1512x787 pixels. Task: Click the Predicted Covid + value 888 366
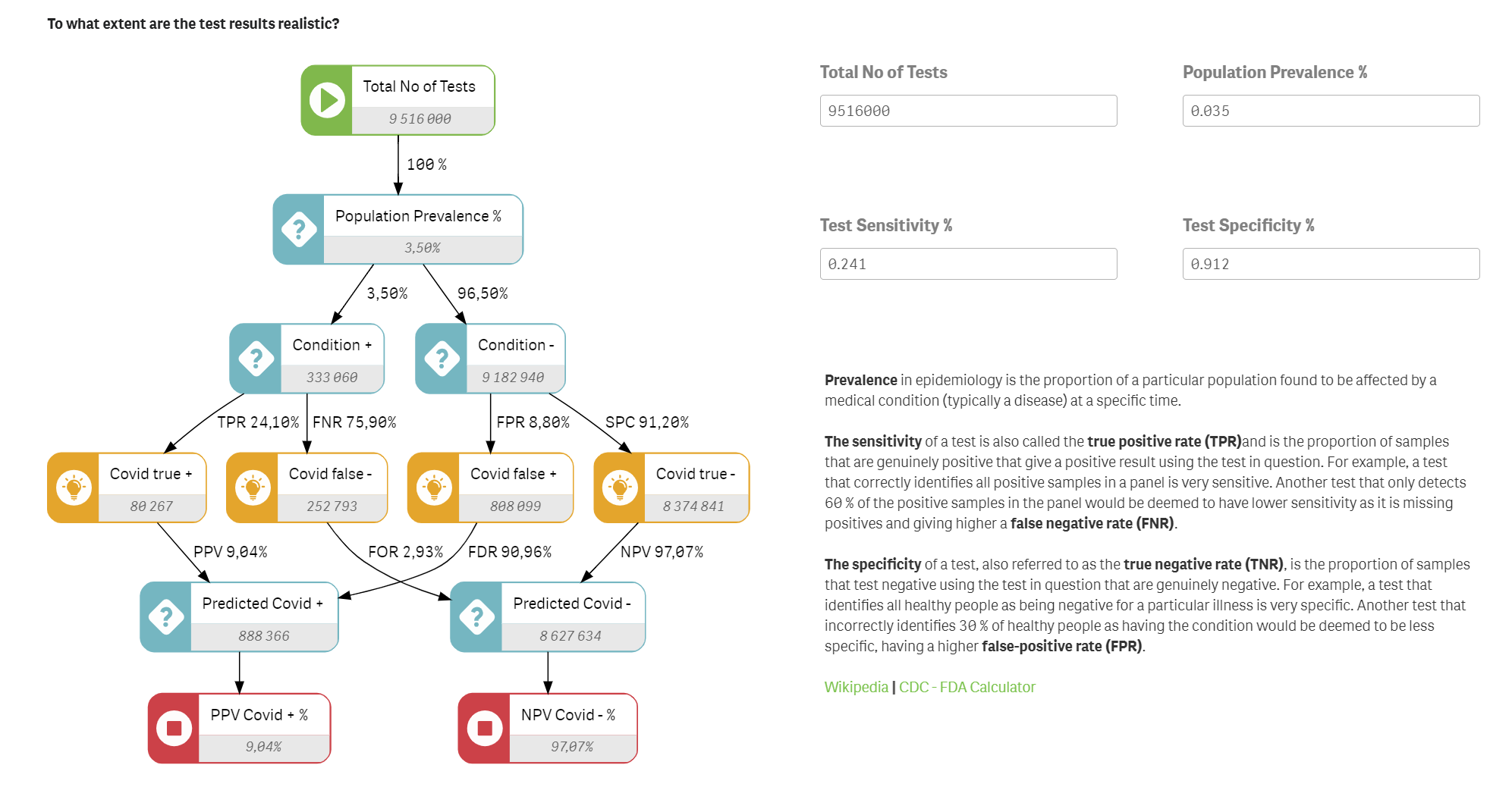point(264,636)
